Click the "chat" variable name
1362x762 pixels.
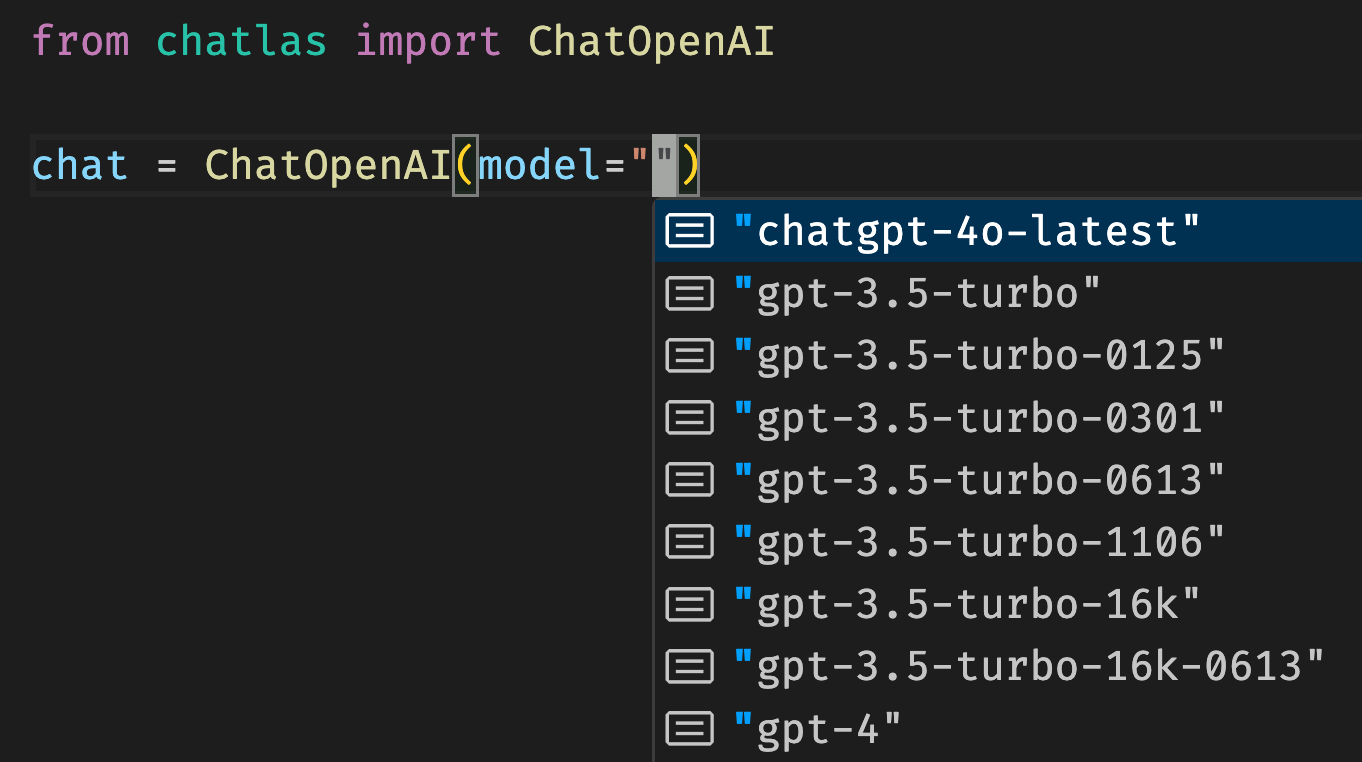[x=80, y=165]
